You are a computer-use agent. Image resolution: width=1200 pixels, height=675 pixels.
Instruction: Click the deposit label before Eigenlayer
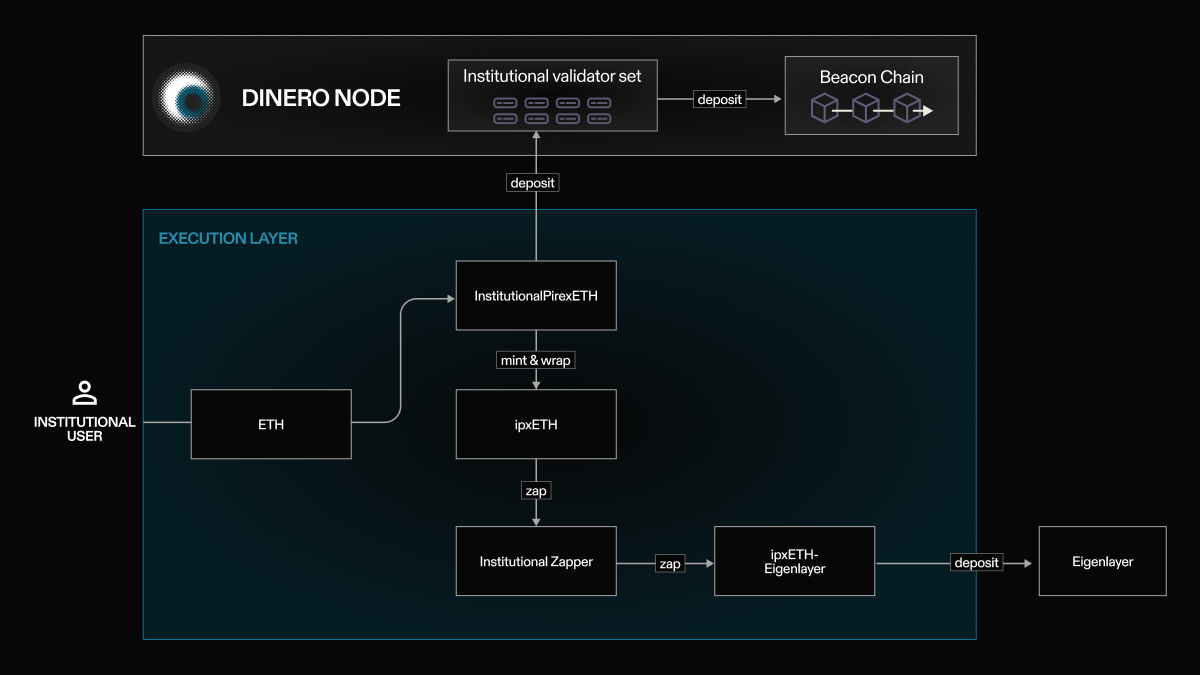pyautogui.click(x=976, y=563)
